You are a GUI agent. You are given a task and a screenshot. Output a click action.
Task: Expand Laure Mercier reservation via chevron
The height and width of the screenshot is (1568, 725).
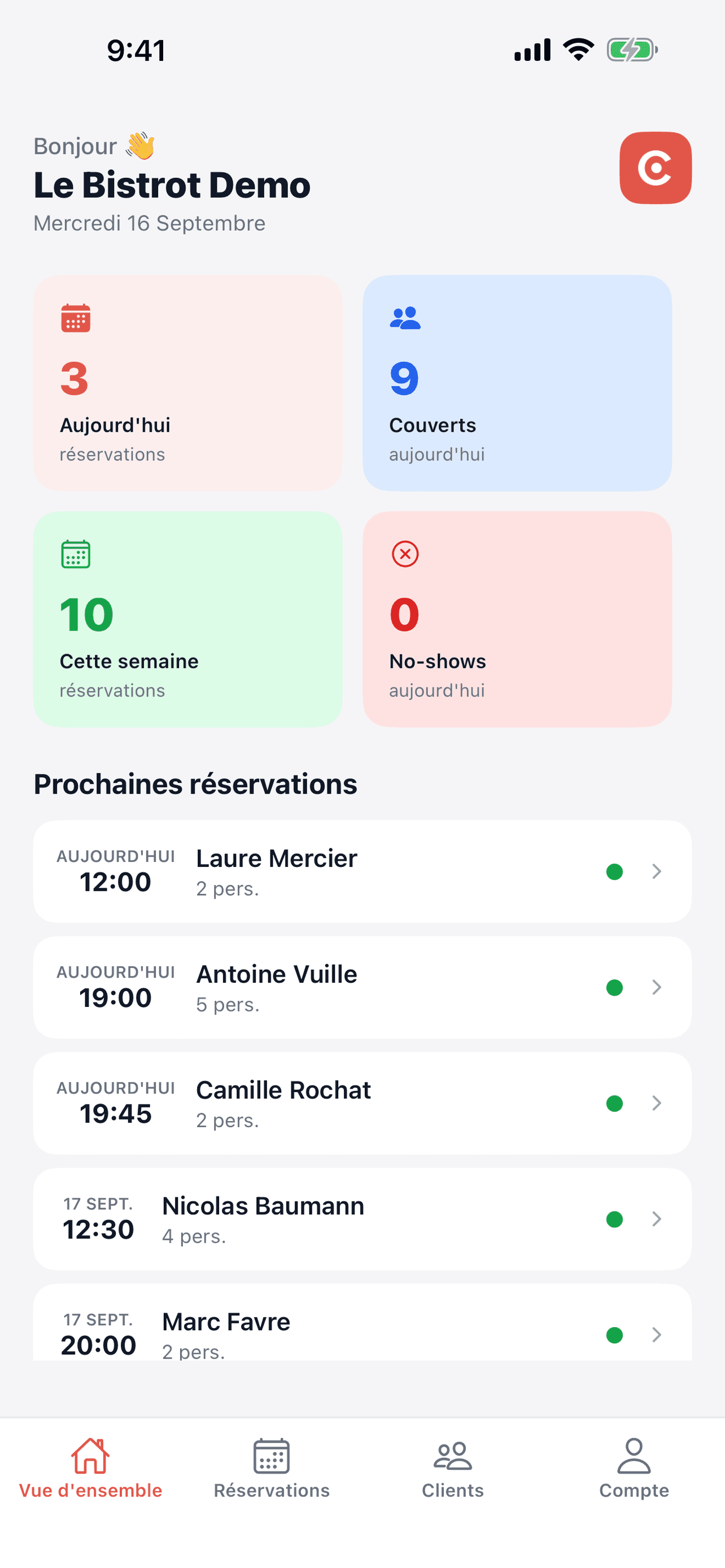[656, 871]
